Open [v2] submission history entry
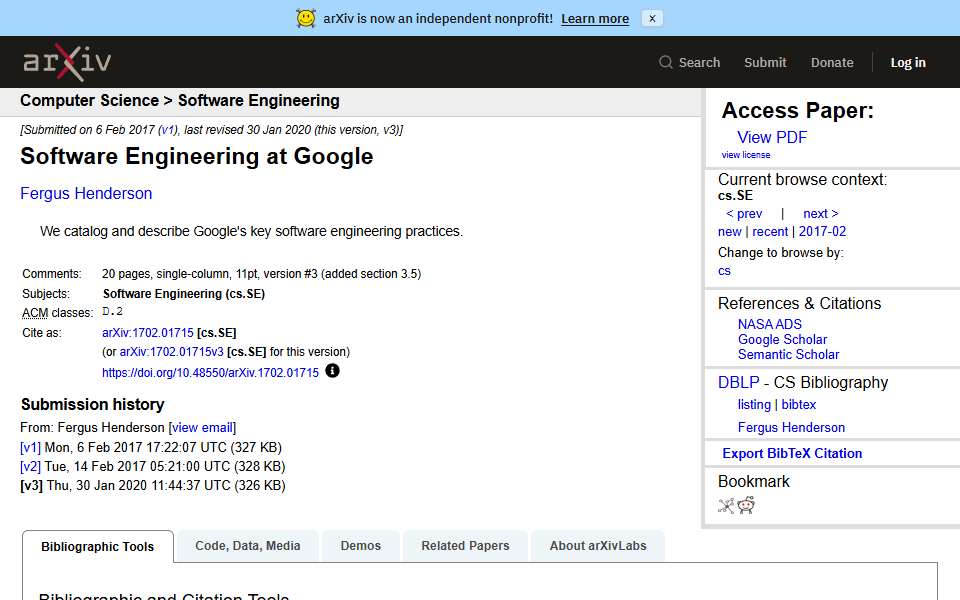 (31, 467)
